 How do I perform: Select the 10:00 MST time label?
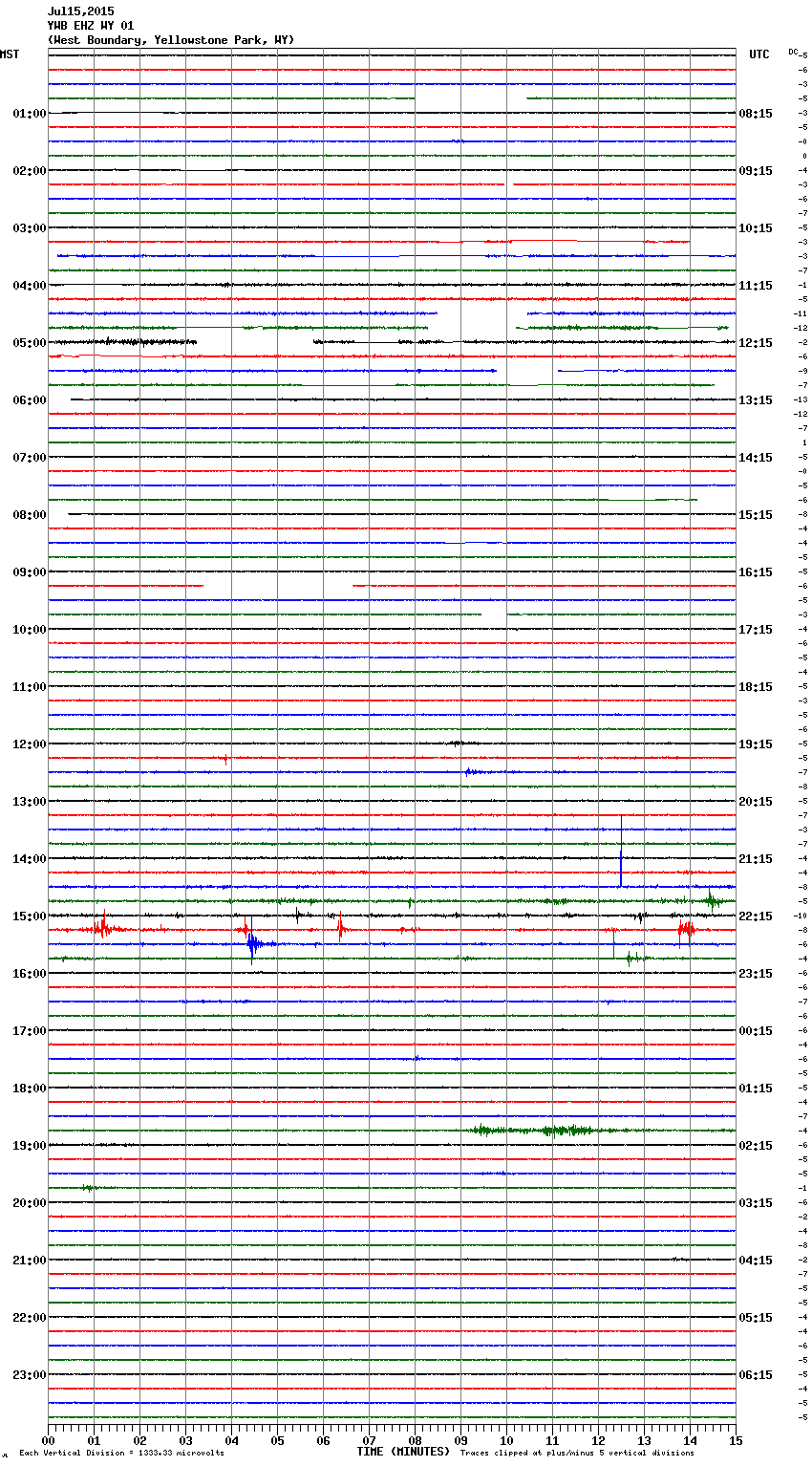(x=30, y=630)
